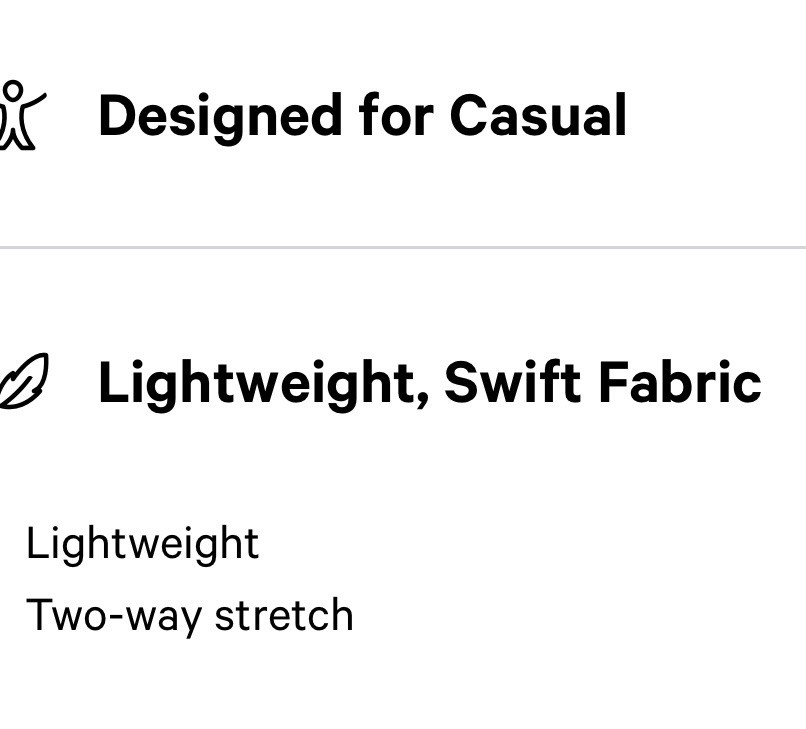Open the Designed for Casual row

coord(403,116)
